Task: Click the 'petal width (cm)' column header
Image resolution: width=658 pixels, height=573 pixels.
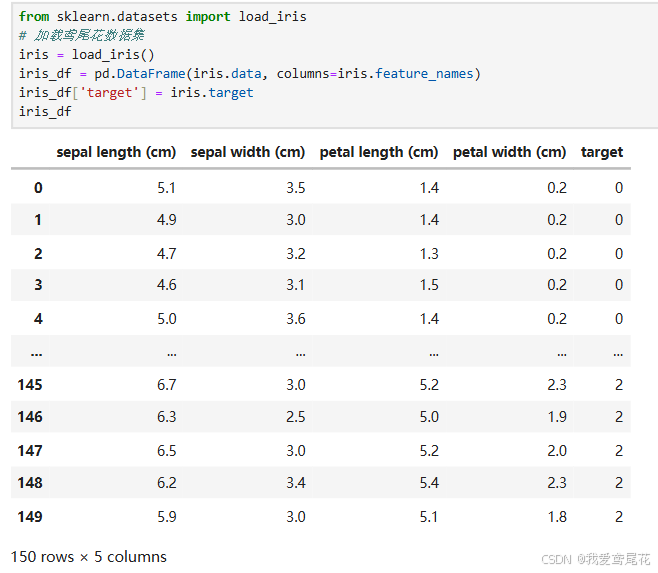Action: (509, 152)
